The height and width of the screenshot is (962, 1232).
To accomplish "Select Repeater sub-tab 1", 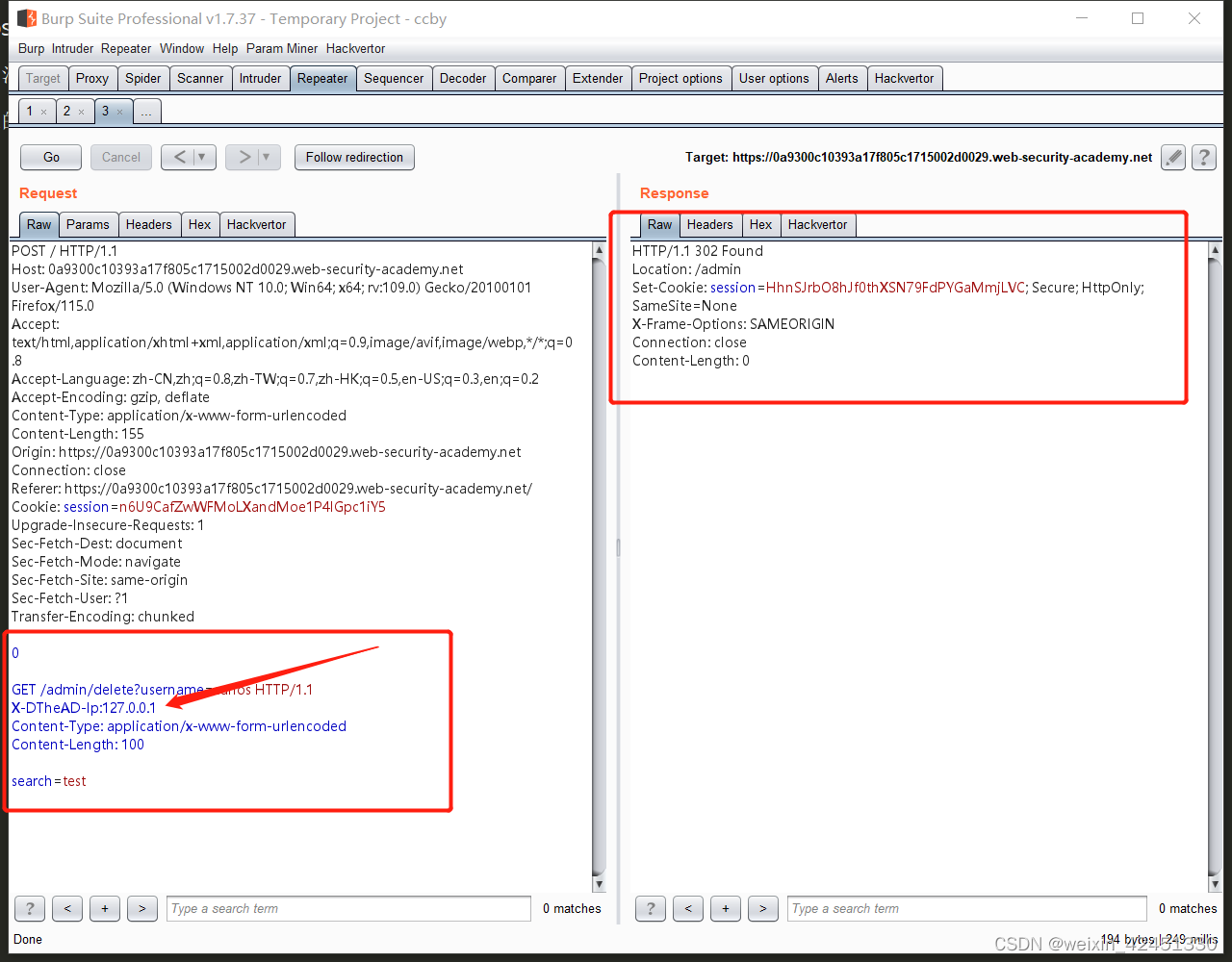I will pyautogui.click(x=30, y=112).
